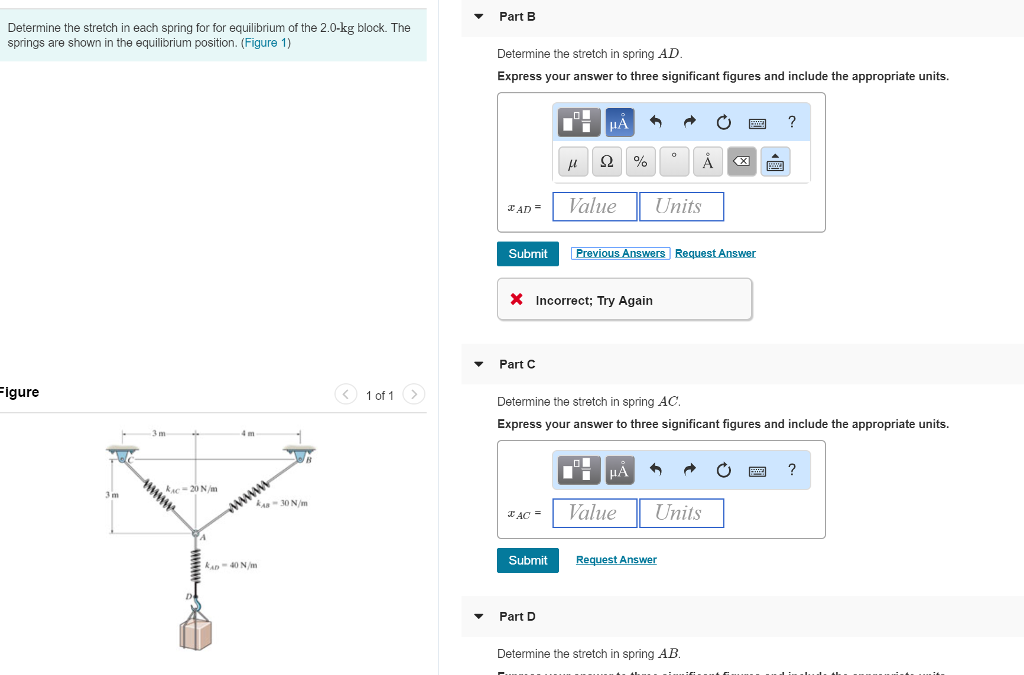Click the backspace delete key in the symbol row
Image resolution: width=1024 pixels, height=675 pixels.
tap(741, 160)
